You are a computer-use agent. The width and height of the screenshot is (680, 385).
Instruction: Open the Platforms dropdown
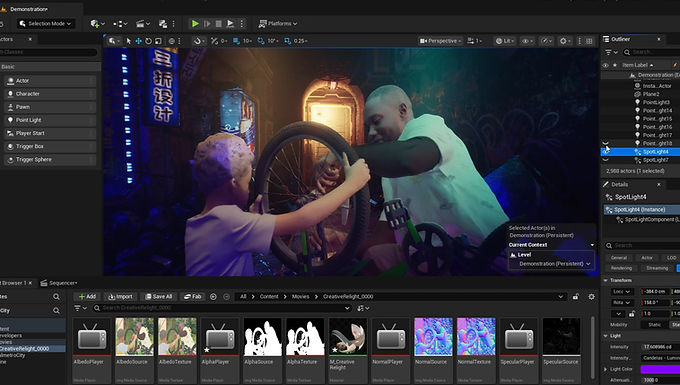pyautogui.click(x=278, y=23)
